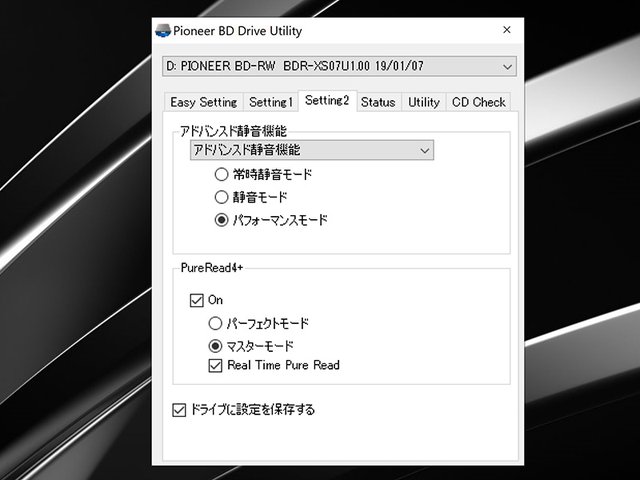Toggle the PureRead4+ On checkbox
Screen dimensions: 640x480
[x=197, y=300]
